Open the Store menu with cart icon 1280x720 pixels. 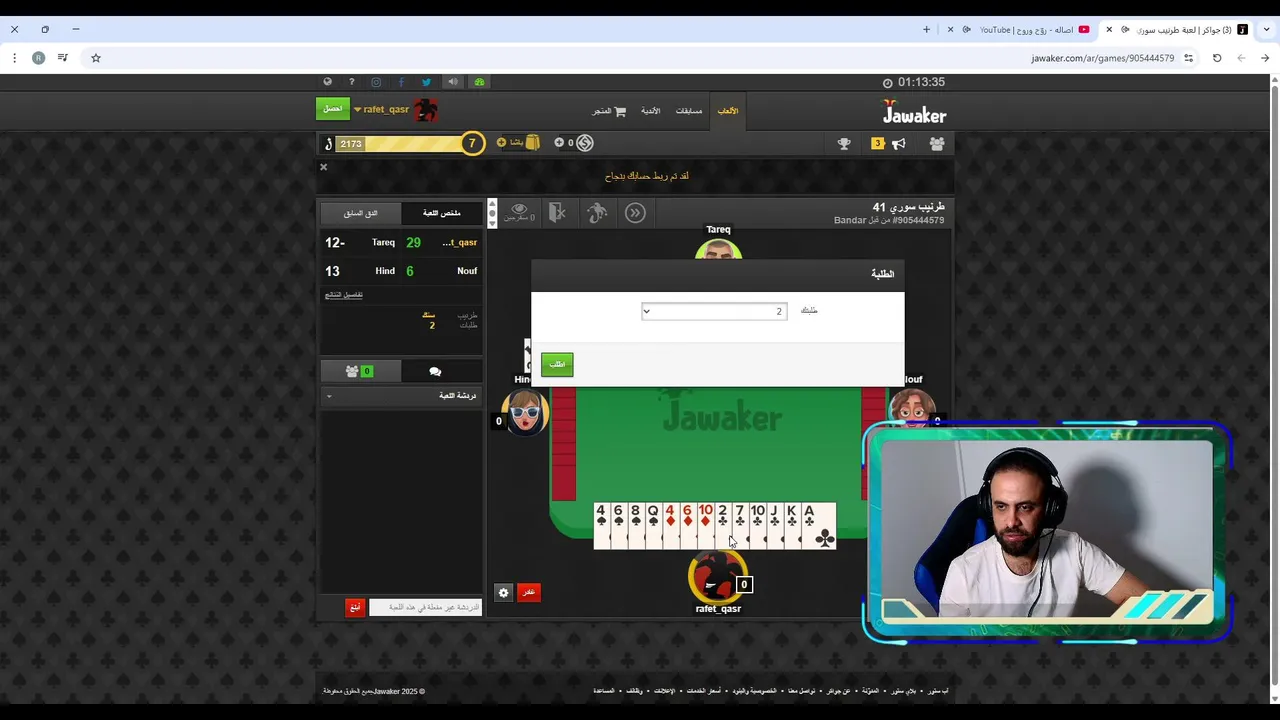coord(609,111)
